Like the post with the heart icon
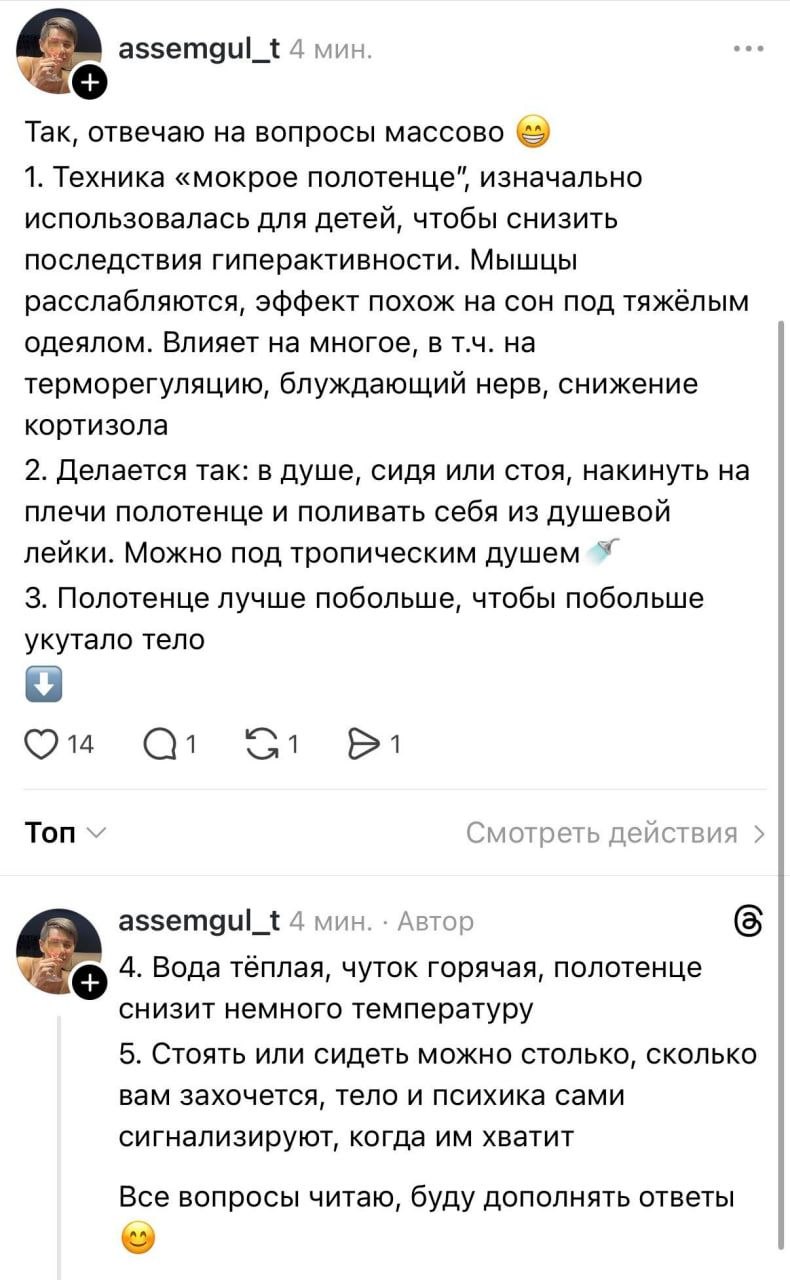790x1280 pixels. 42,743
